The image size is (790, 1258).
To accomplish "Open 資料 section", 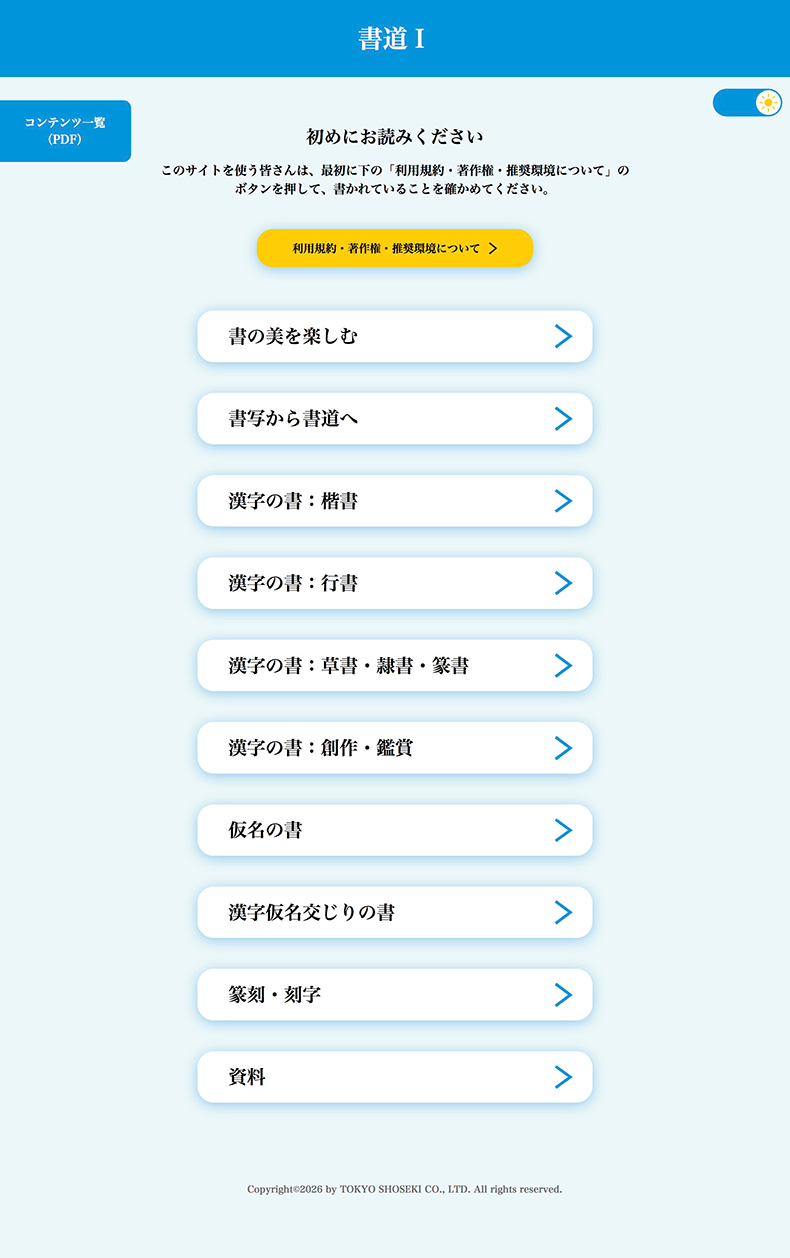I will [x=394, y=1077].
